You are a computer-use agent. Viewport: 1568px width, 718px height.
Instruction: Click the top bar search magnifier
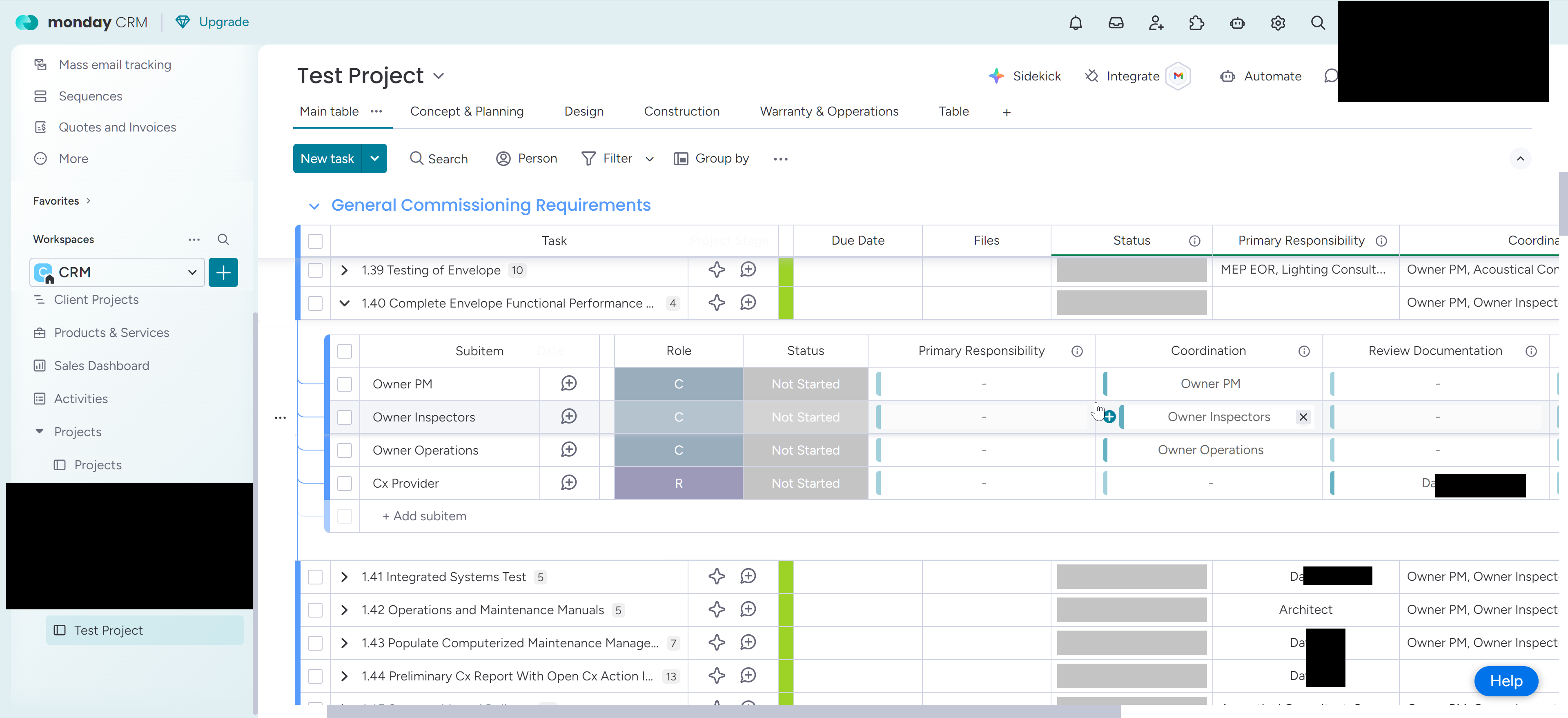coord(1318,23)
